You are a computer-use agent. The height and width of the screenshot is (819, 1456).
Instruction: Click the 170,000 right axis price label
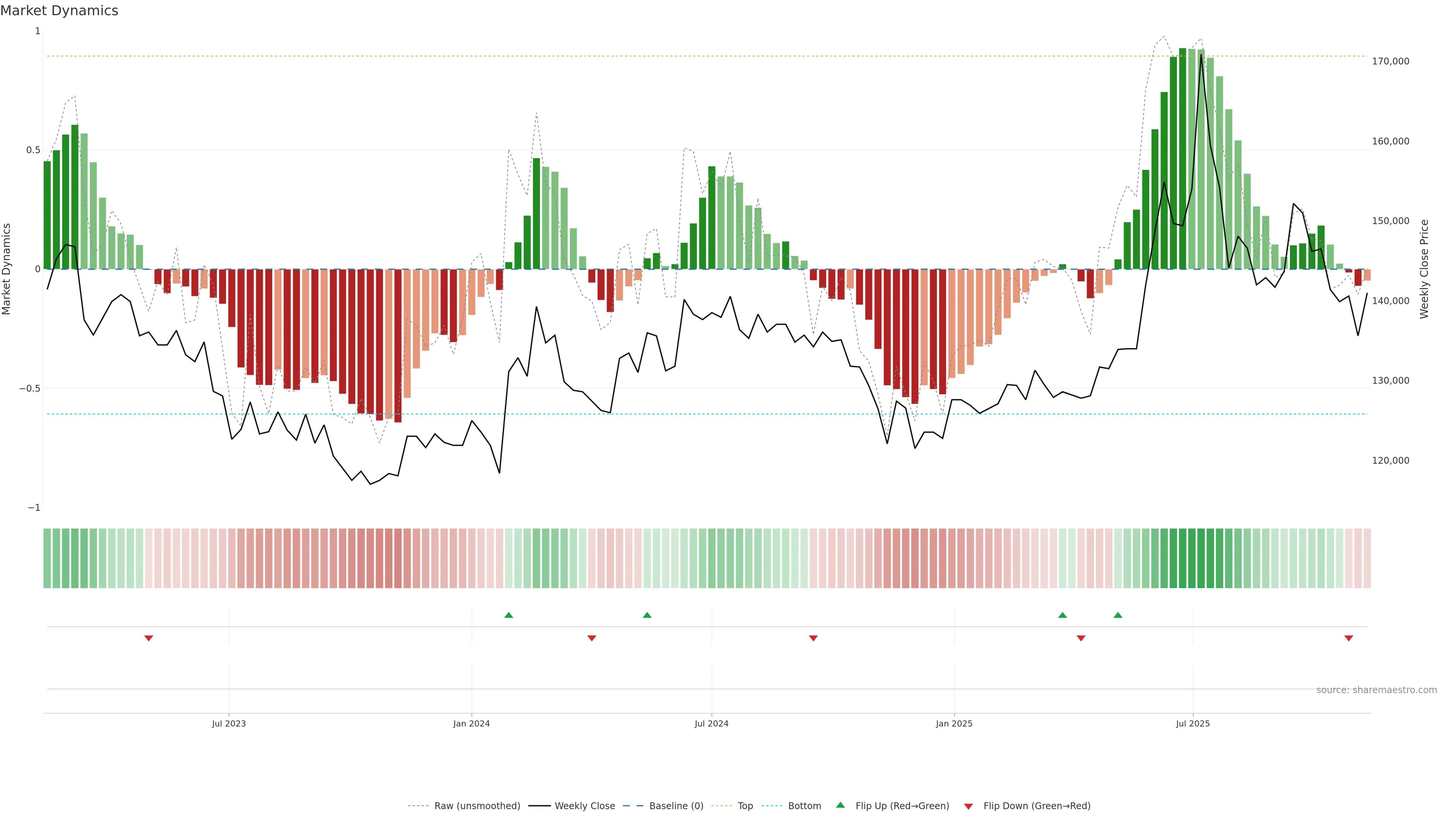tap(1390, 61)
